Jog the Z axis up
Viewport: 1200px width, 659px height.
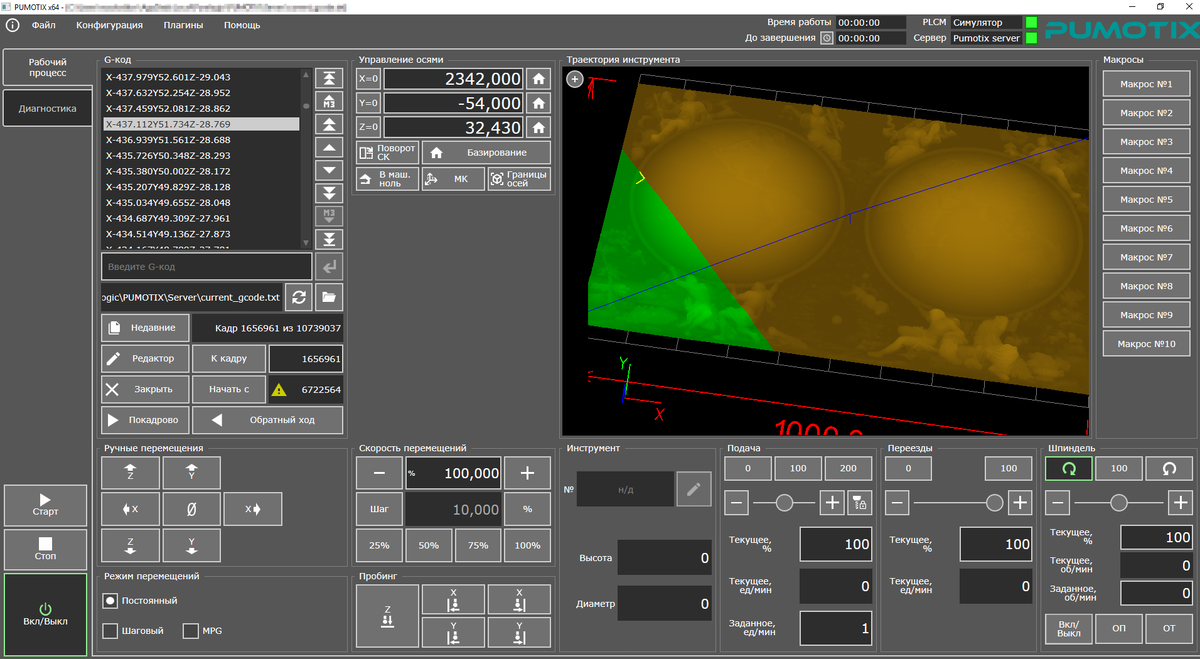coord(130,473)
